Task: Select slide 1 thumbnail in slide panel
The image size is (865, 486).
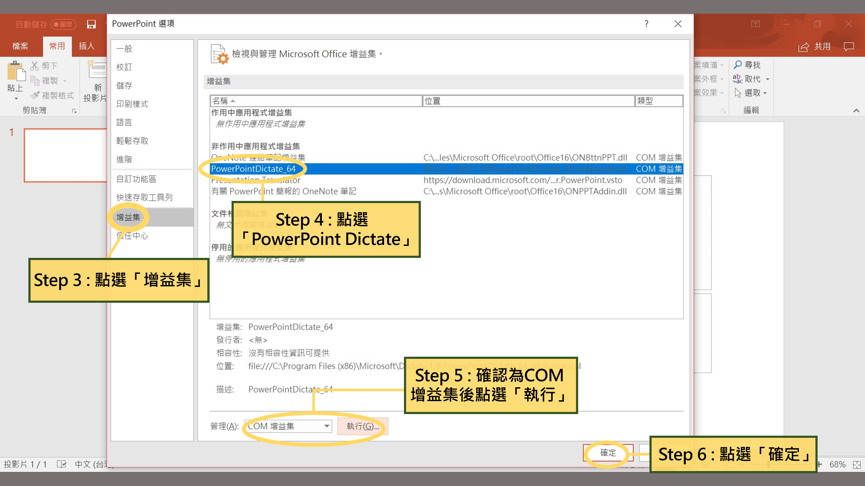Action: tap(65, 155)
